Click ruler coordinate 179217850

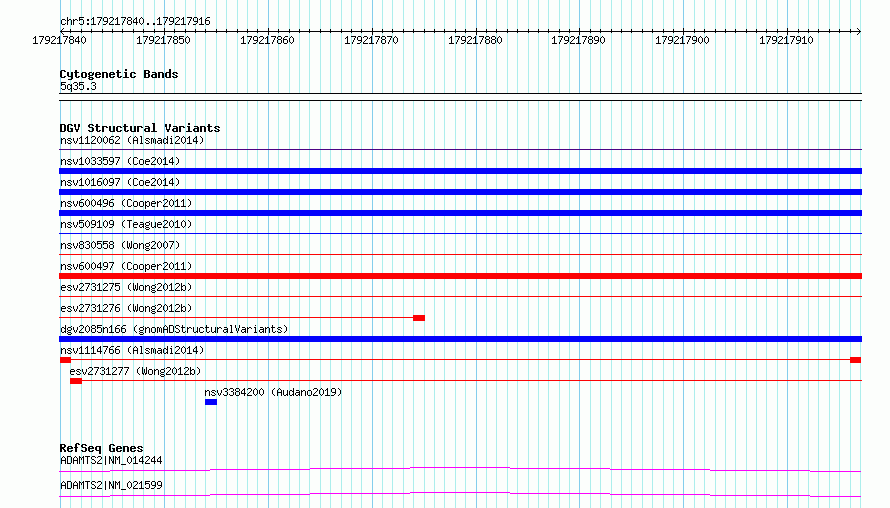[163, 40]
